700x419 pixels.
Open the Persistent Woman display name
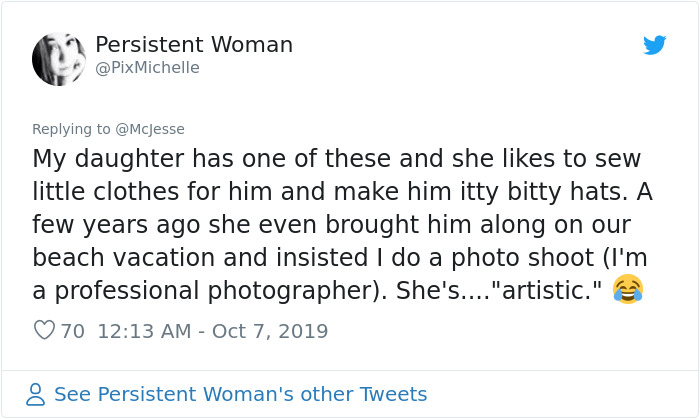[x=193, y=45]
